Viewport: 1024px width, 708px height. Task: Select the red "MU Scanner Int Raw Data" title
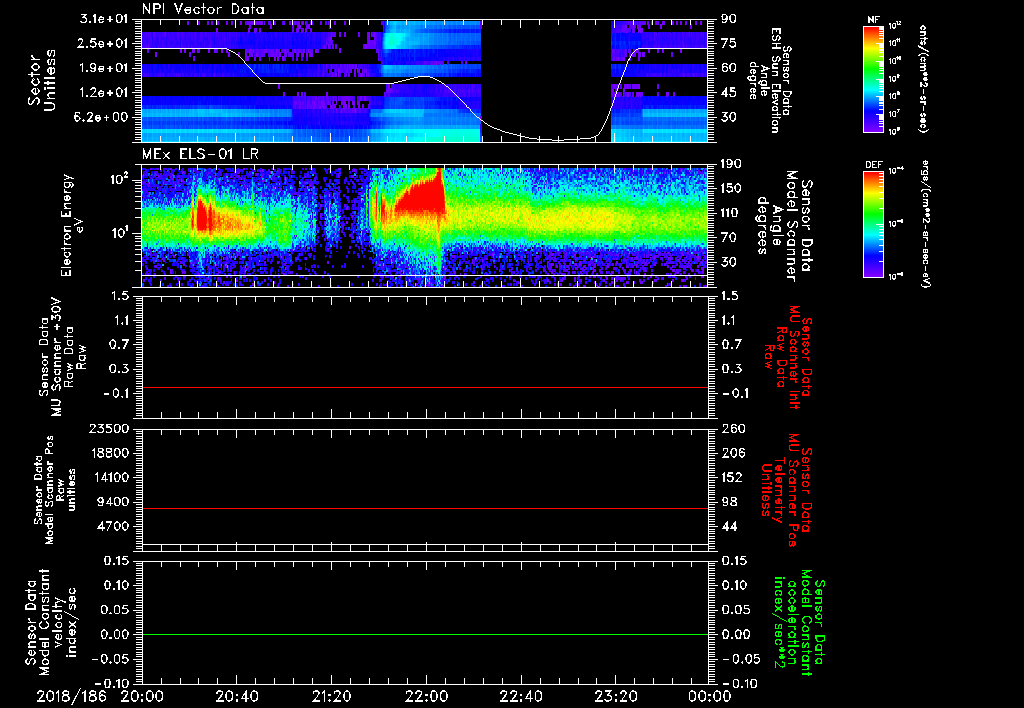click(788, 357)
